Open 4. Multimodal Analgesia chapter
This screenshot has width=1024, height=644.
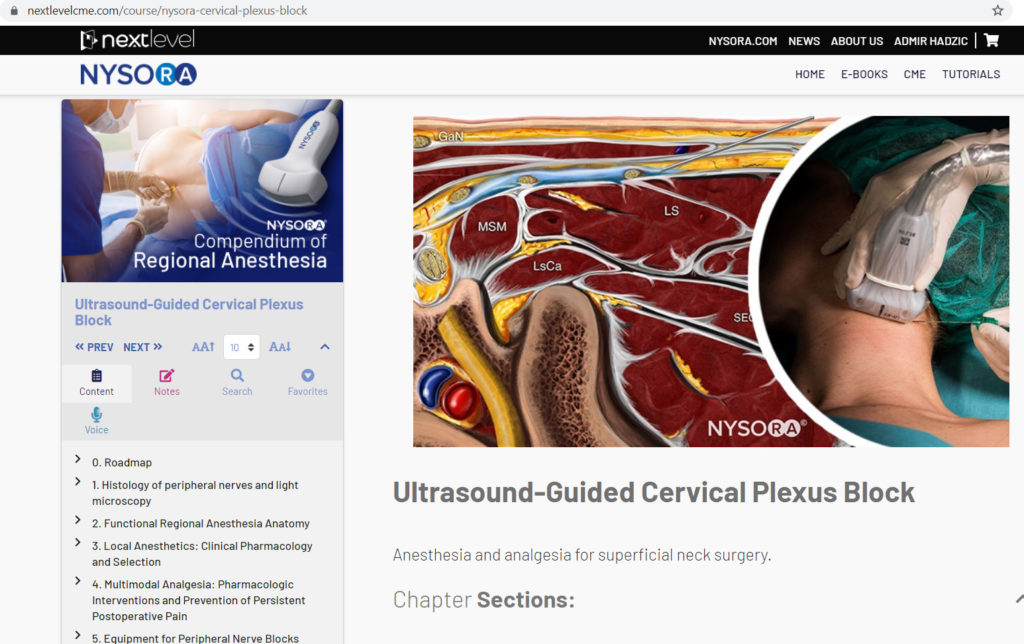tap(199, 600)
